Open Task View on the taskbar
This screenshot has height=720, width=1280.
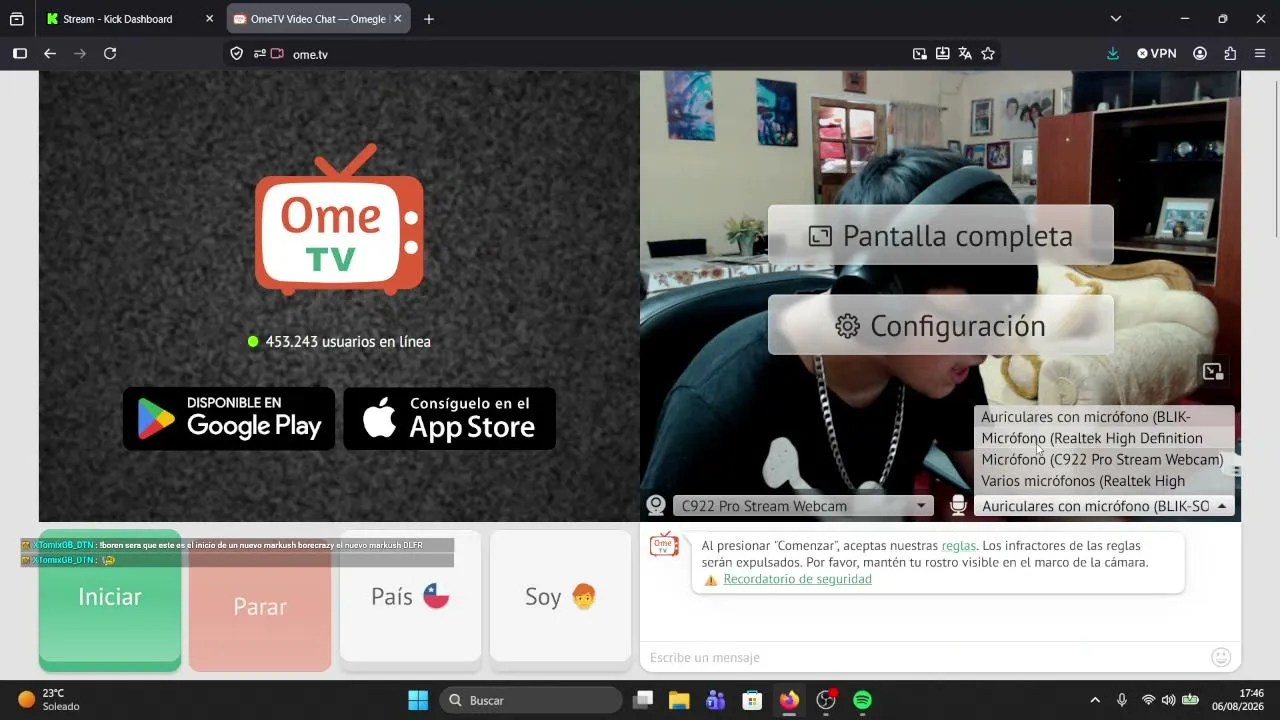(643, 700)
